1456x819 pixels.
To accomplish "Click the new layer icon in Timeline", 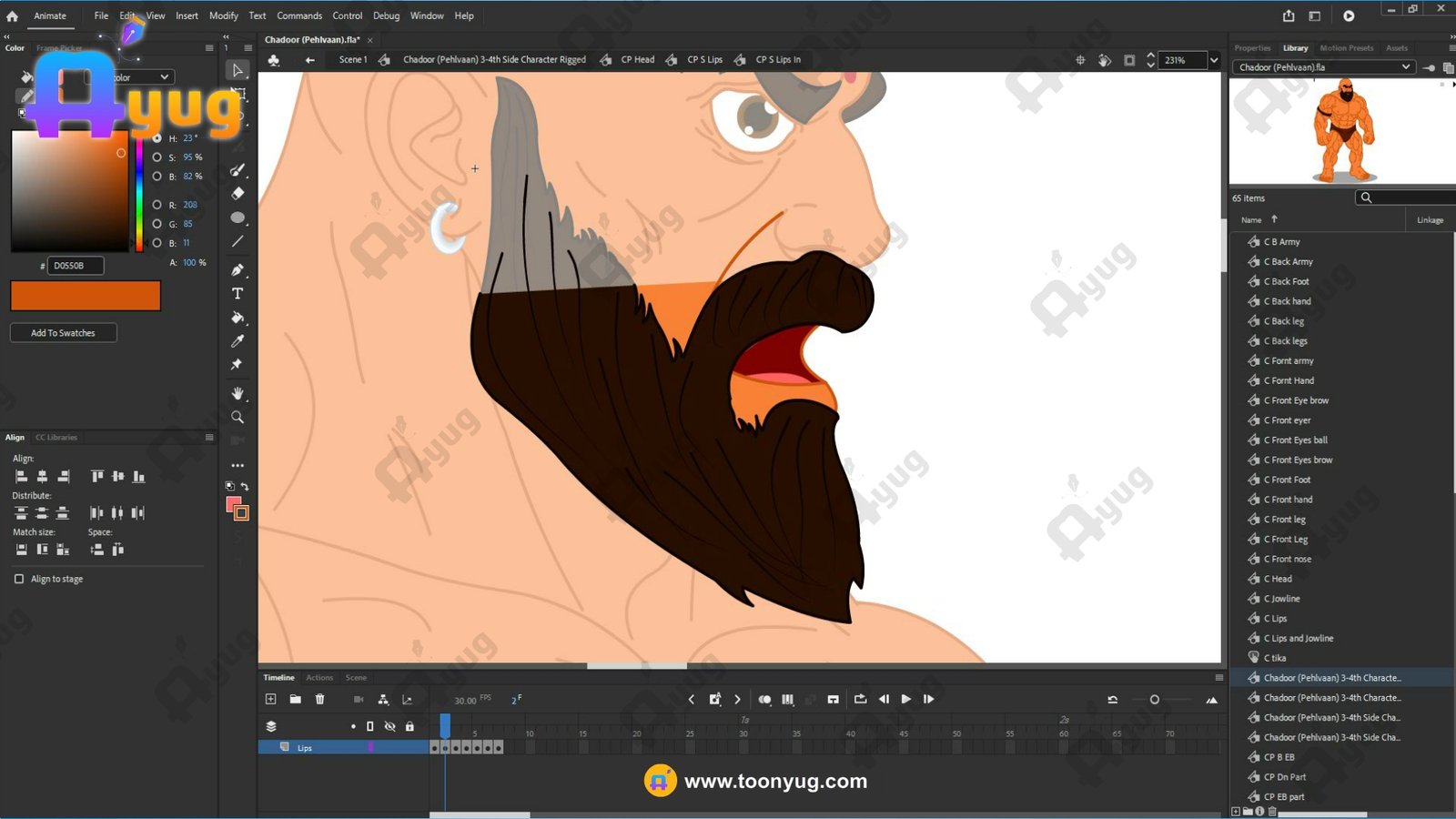I will [270, 699].
